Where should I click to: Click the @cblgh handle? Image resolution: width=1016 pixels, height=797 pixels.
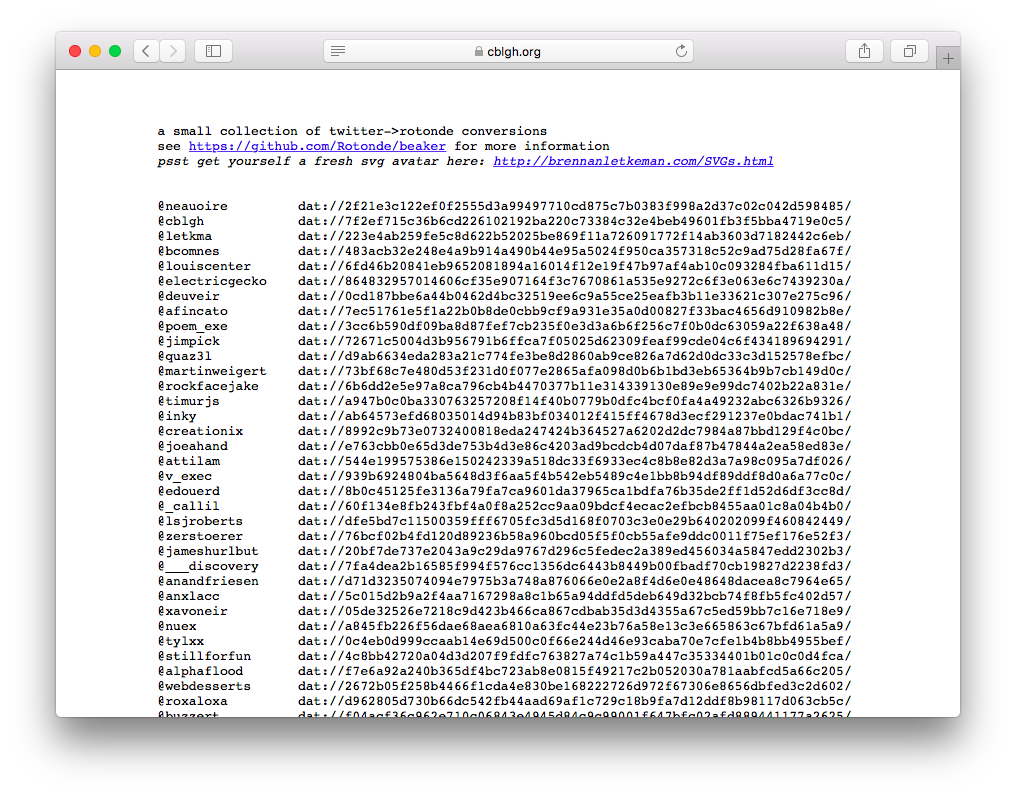coord(181,221)
